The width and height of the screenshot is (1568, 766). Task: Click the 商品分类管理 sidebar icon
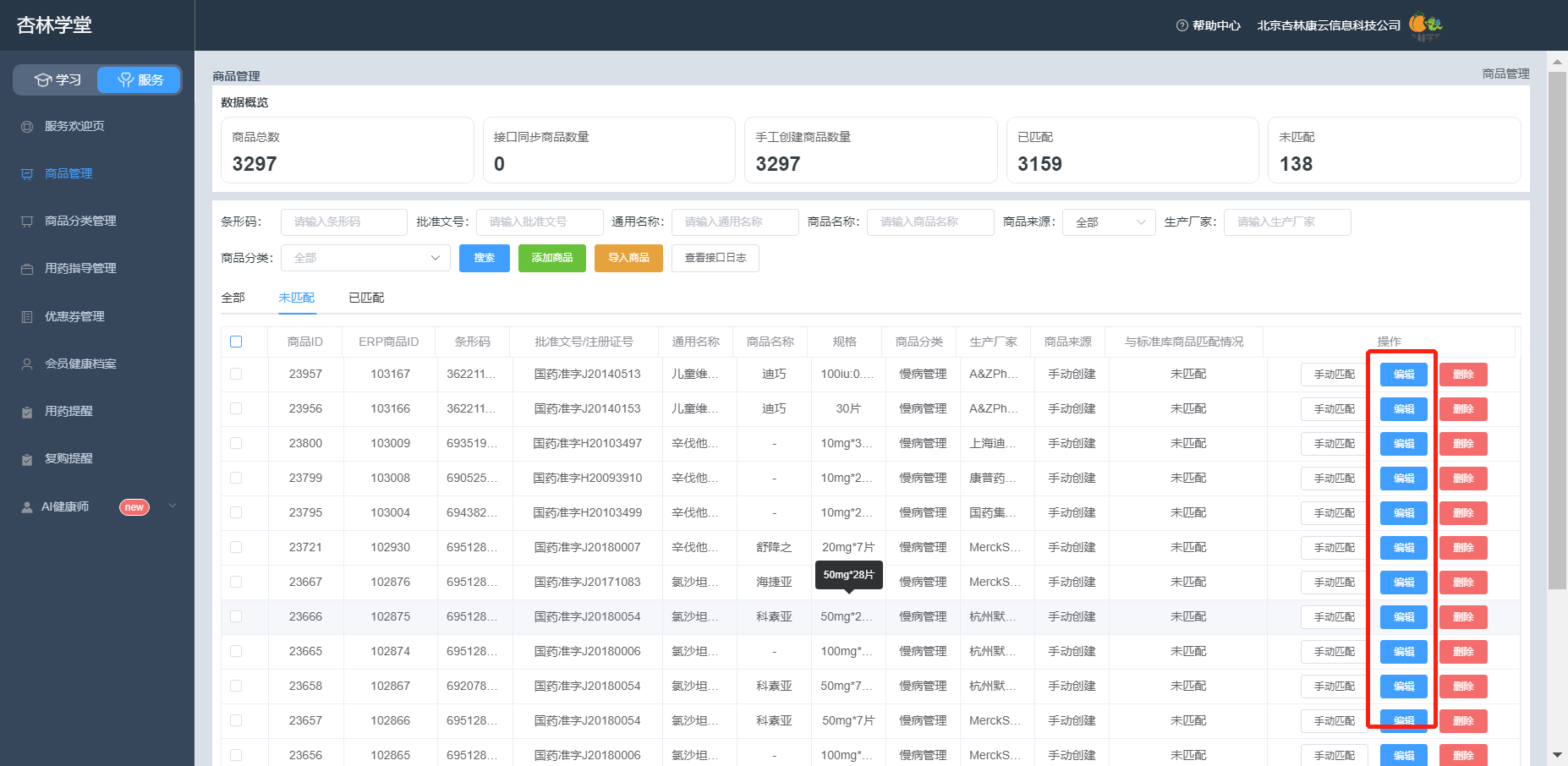27,222
